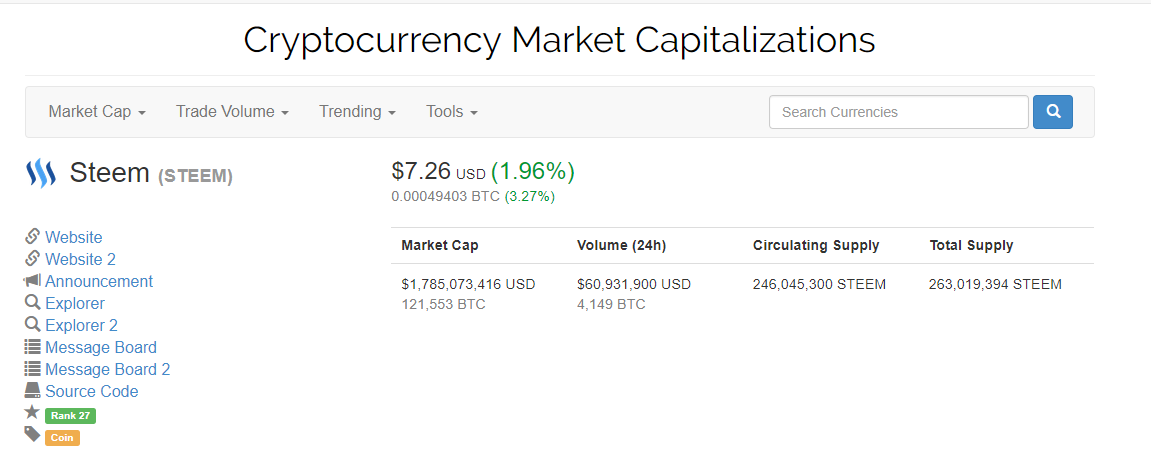
Task: Click the chain icon beside Website
Action: 33,237
